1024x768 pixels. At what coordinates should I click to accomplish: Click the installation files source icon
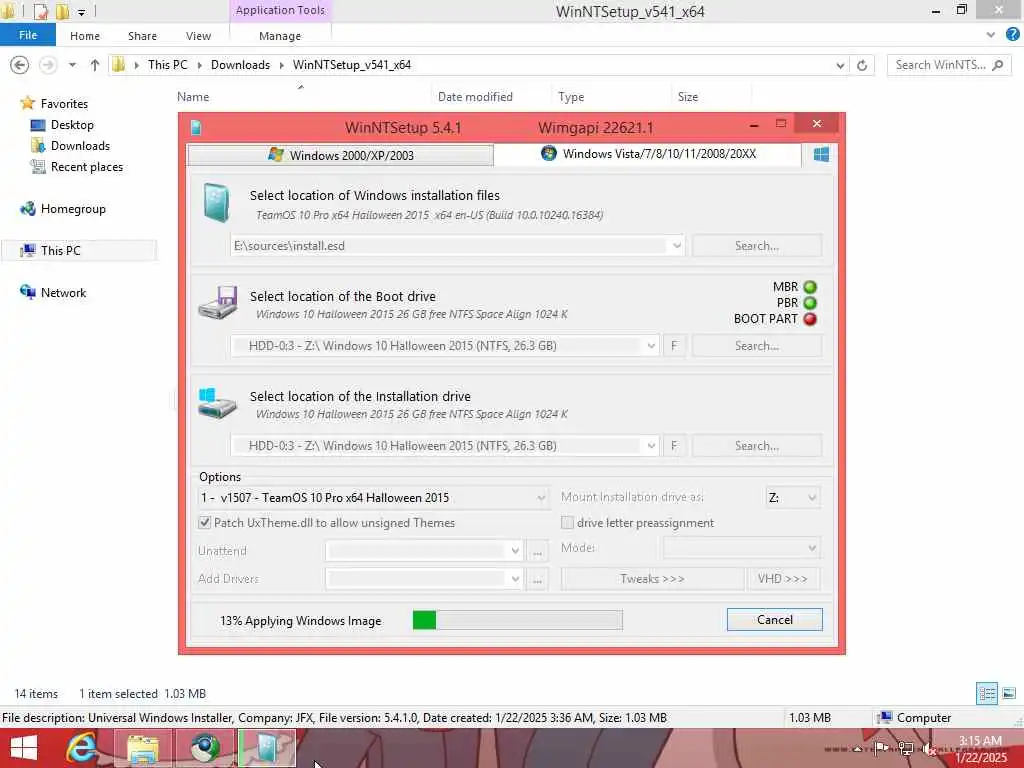[x=216, y=202]
